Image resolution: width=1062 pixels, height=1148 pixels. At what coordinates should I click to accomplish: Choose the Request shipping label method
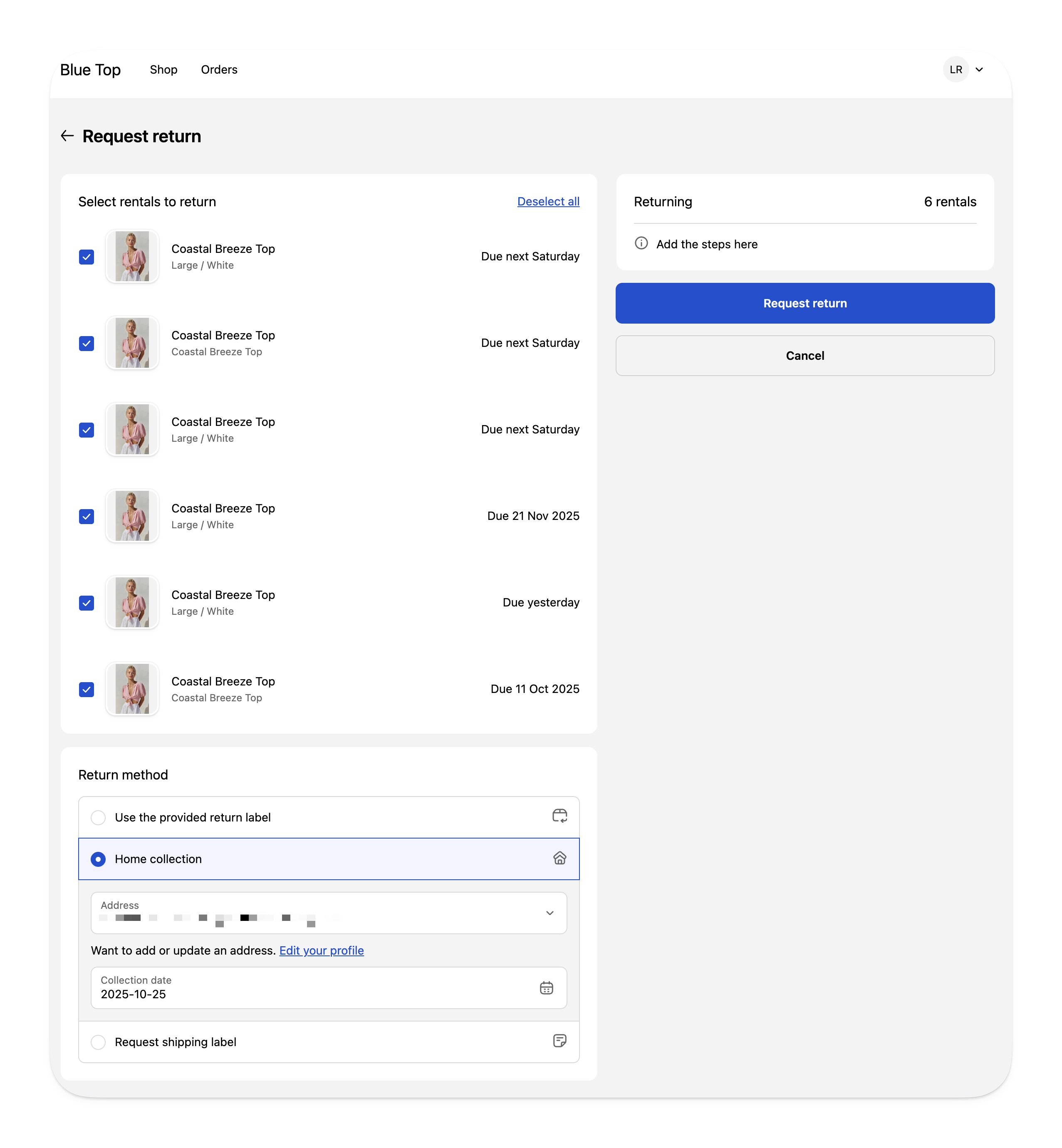[x=98, y=1041]
